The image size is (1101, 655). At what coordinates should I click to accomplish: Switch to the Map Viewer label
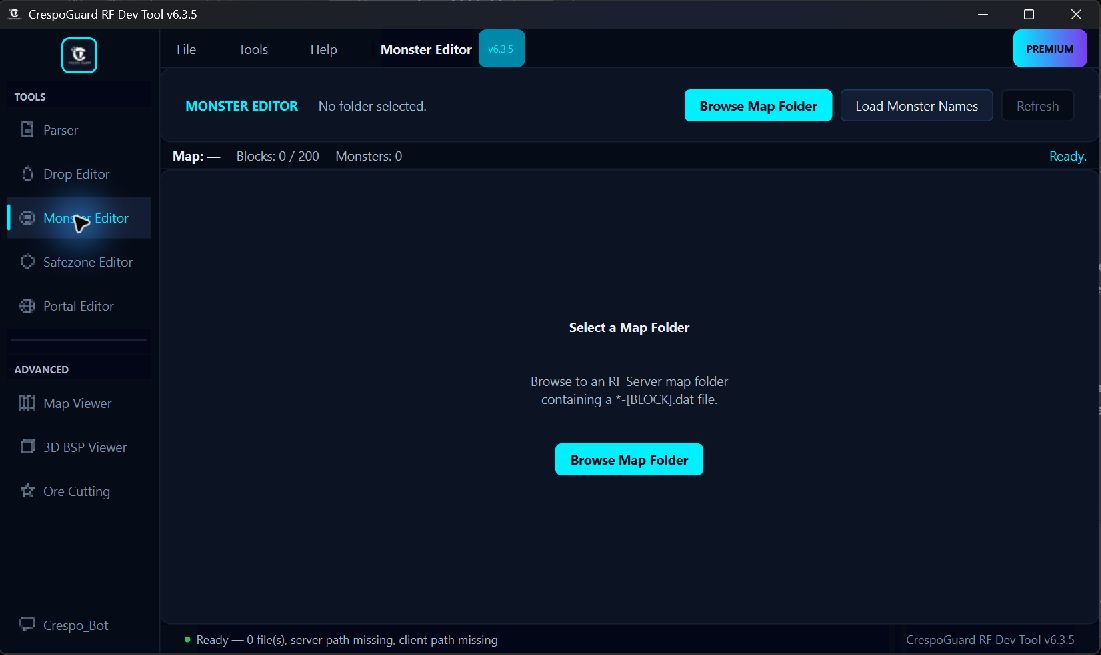point(77,403)
